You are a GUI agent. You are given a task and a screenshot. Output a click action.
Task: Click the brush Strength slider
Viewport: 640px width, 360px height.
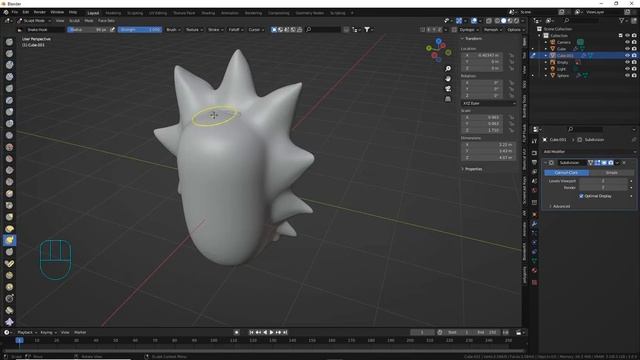[x=140, y=30]
